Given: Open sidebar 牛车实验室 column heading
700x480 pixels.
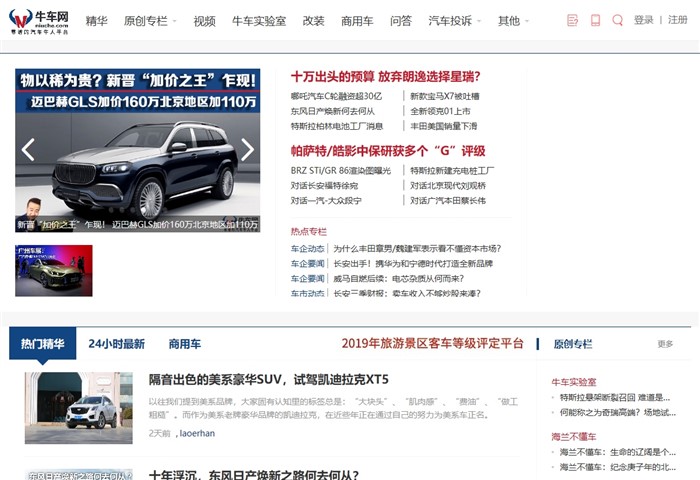Looking at the screenshot, I should click(x=574, y=382).
